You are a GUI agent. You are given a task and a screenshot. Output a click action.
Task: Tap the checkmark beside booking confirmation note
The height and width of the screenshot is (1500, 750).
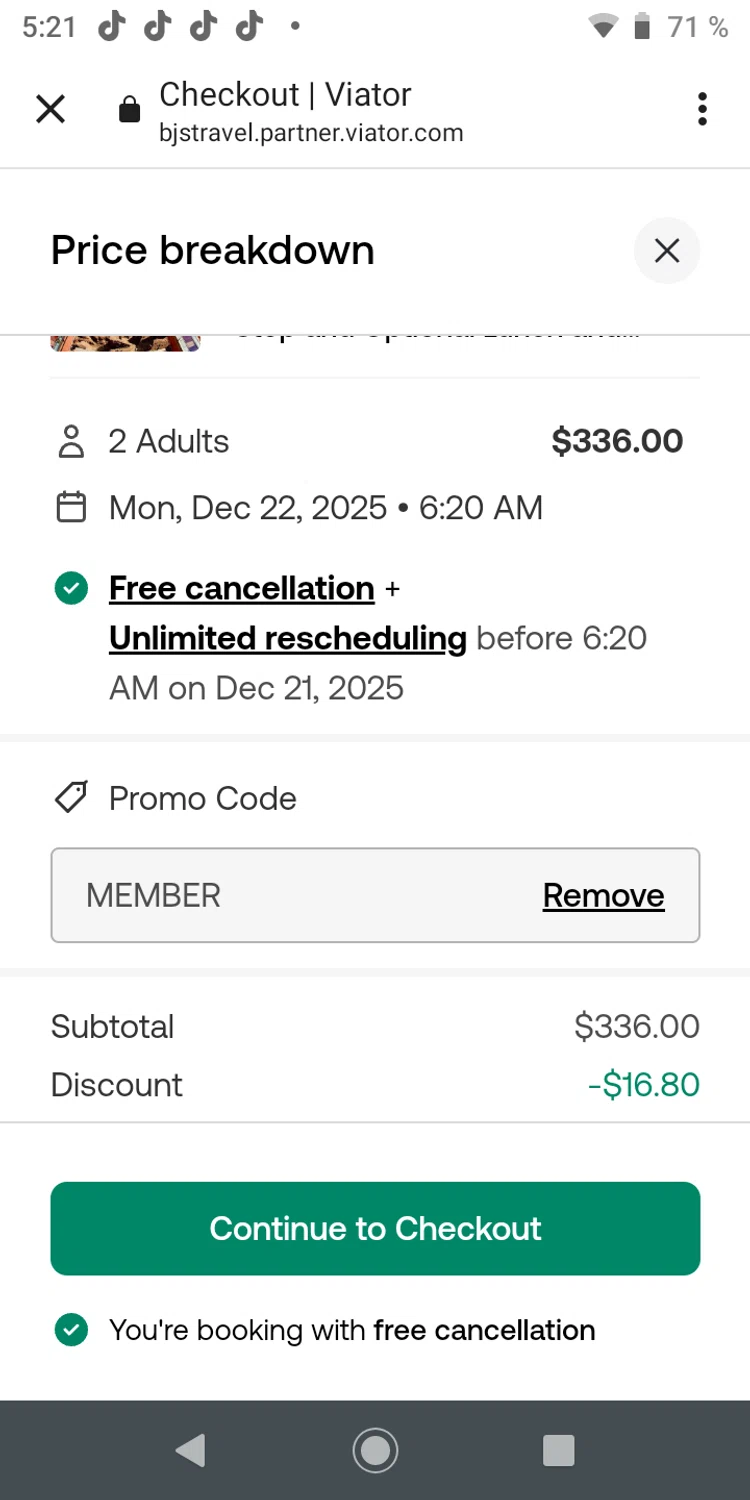tap(71, 1330)
